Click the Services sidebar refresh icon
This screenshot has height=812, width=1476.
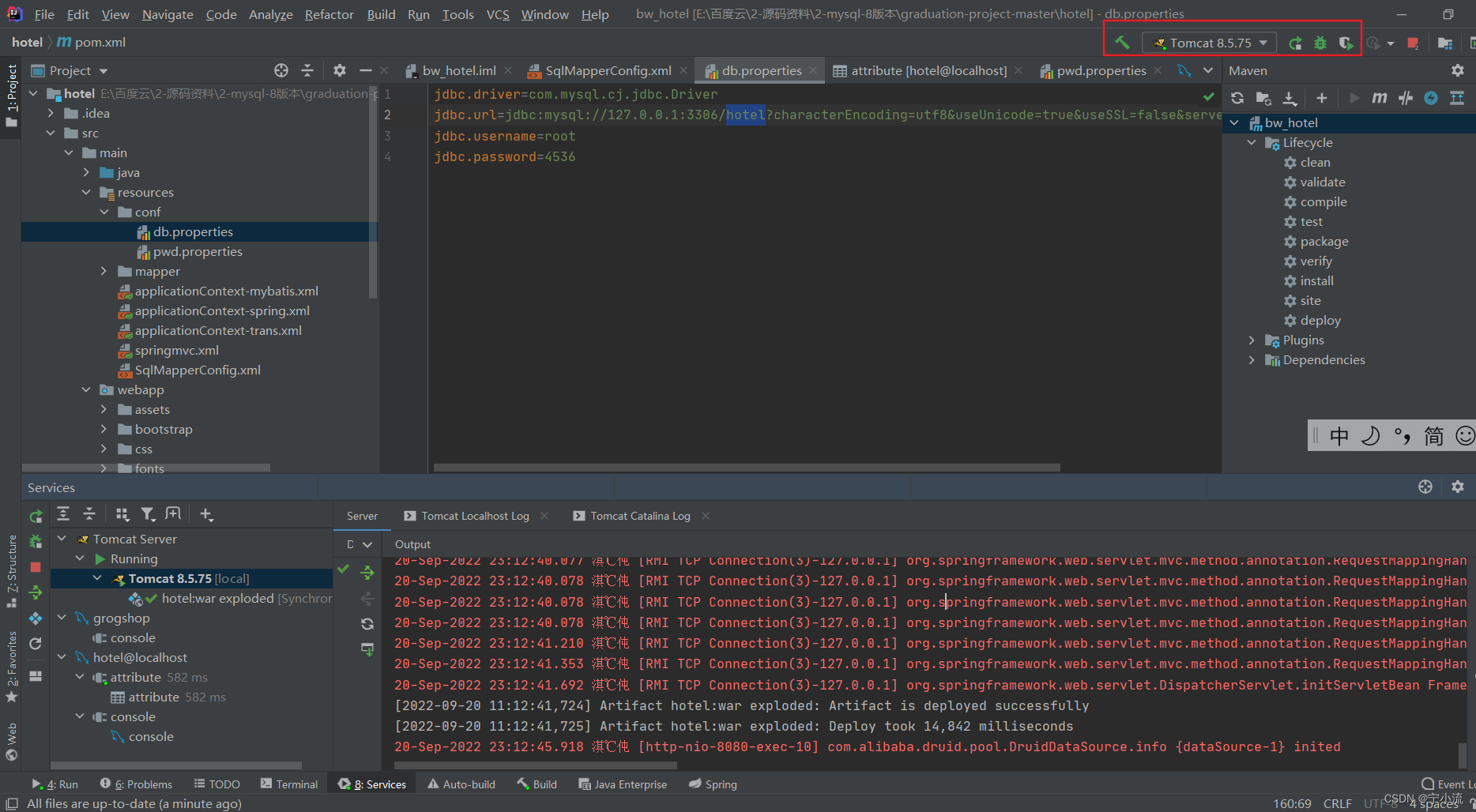pos(36,644)
